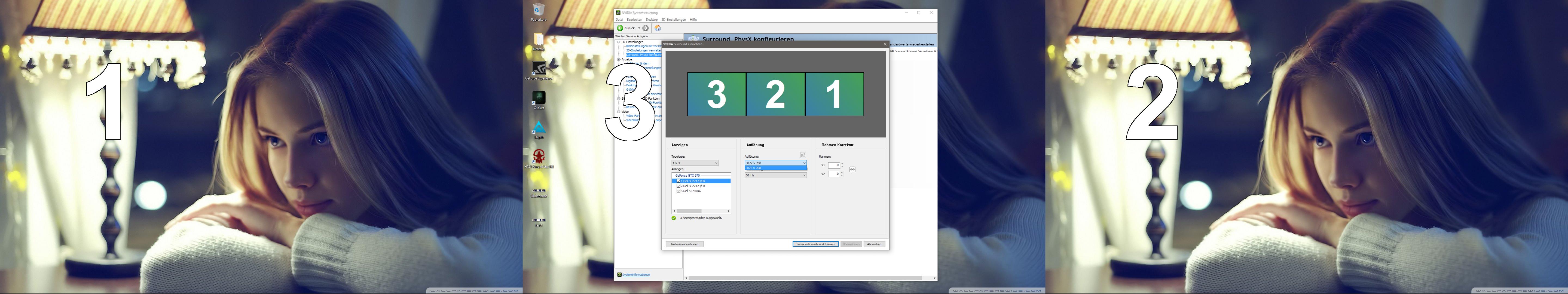The width and height of the screenshot is (1568, 294).
Task: Open the Hilfe menu
Action: click(693, 20)
